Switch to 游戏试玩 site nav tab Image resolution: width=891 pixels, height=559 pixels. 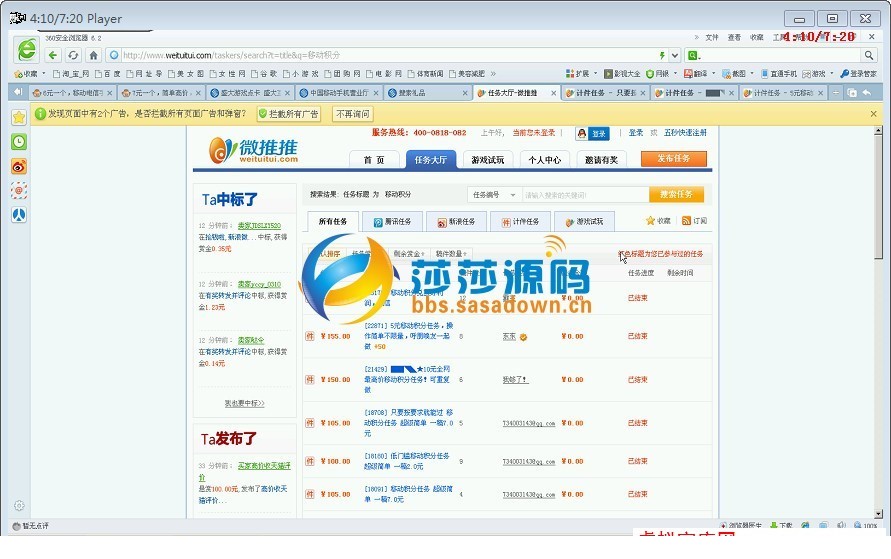tap(488, 160)
